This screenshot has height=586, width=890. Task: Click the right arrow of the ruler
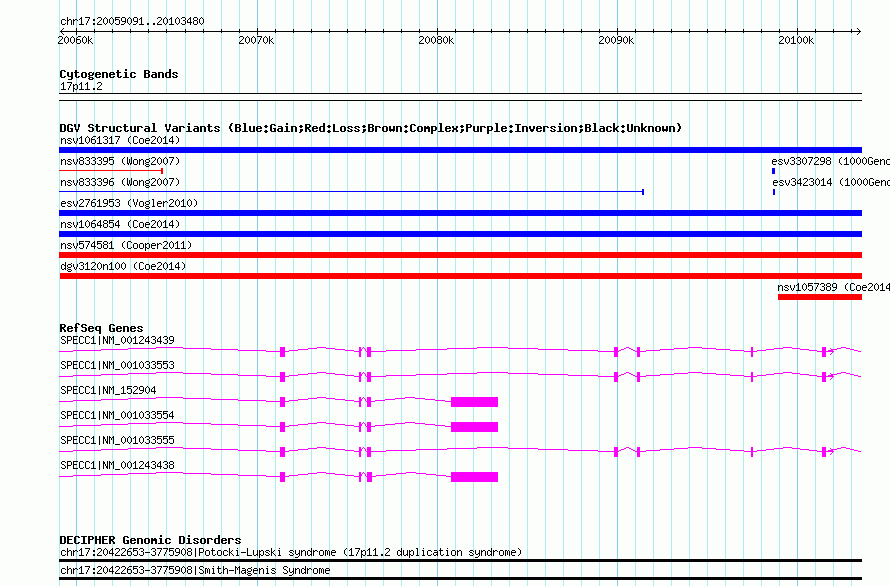(858, 31)
